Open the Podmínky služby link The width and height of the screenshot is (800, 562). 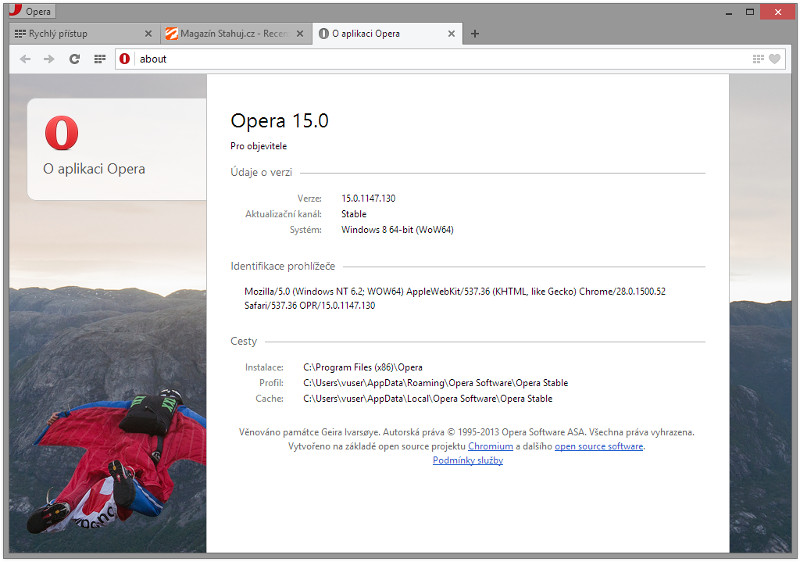[x=468, y=461]
